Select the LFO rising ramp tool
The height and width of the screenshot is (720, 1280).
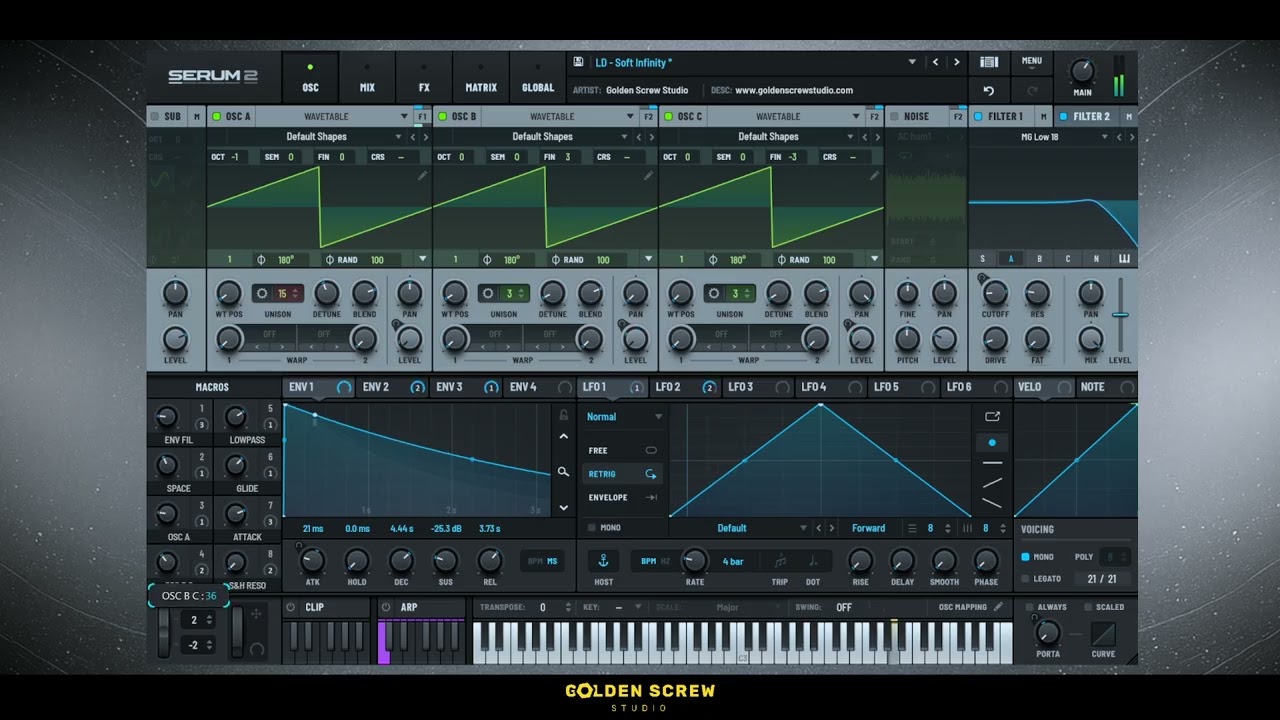click(x=992, y=483)
